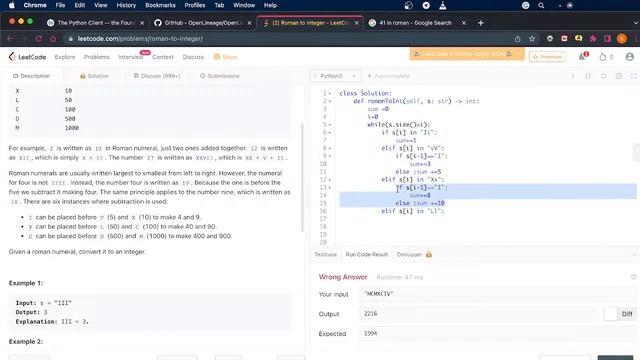Open a new browser tab
The height and width of the screenshot is (360, 640).
(480, 23)
